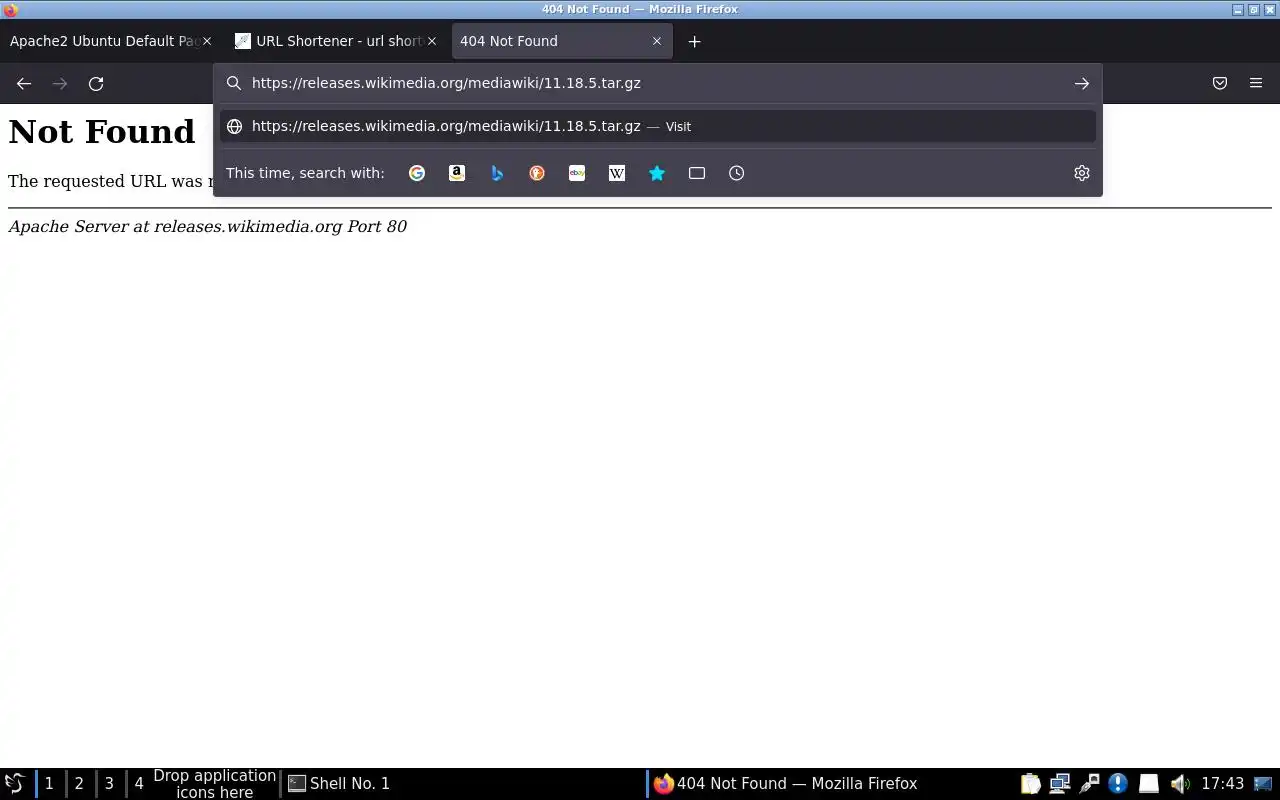Image resolution: width=1280 pixels, height=800 pixels.
Task: Click the show desktop tray icon
Action: pos(1264,784)
